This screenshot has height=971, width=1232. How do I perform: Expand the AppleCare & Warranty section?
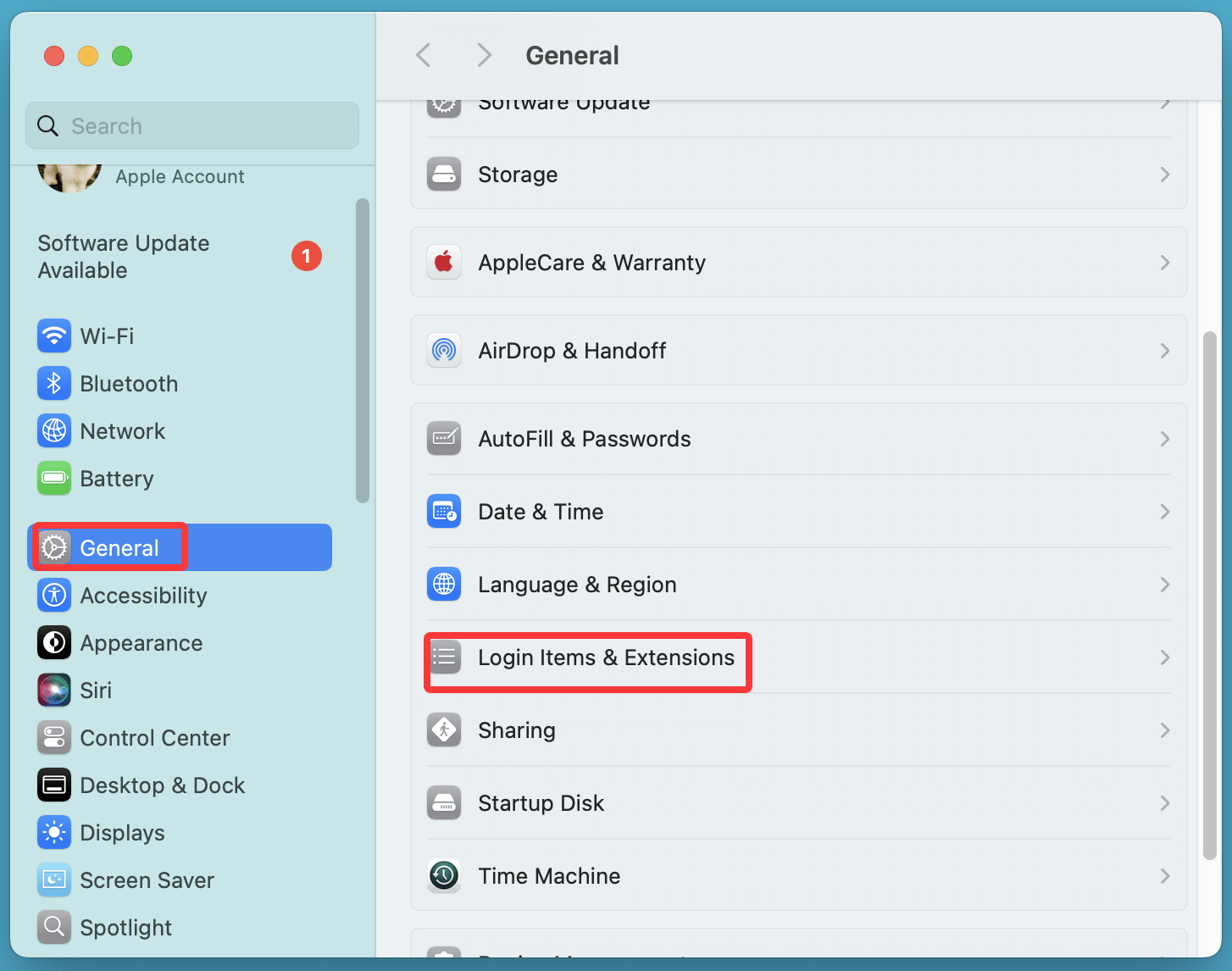tap(798, 263)
